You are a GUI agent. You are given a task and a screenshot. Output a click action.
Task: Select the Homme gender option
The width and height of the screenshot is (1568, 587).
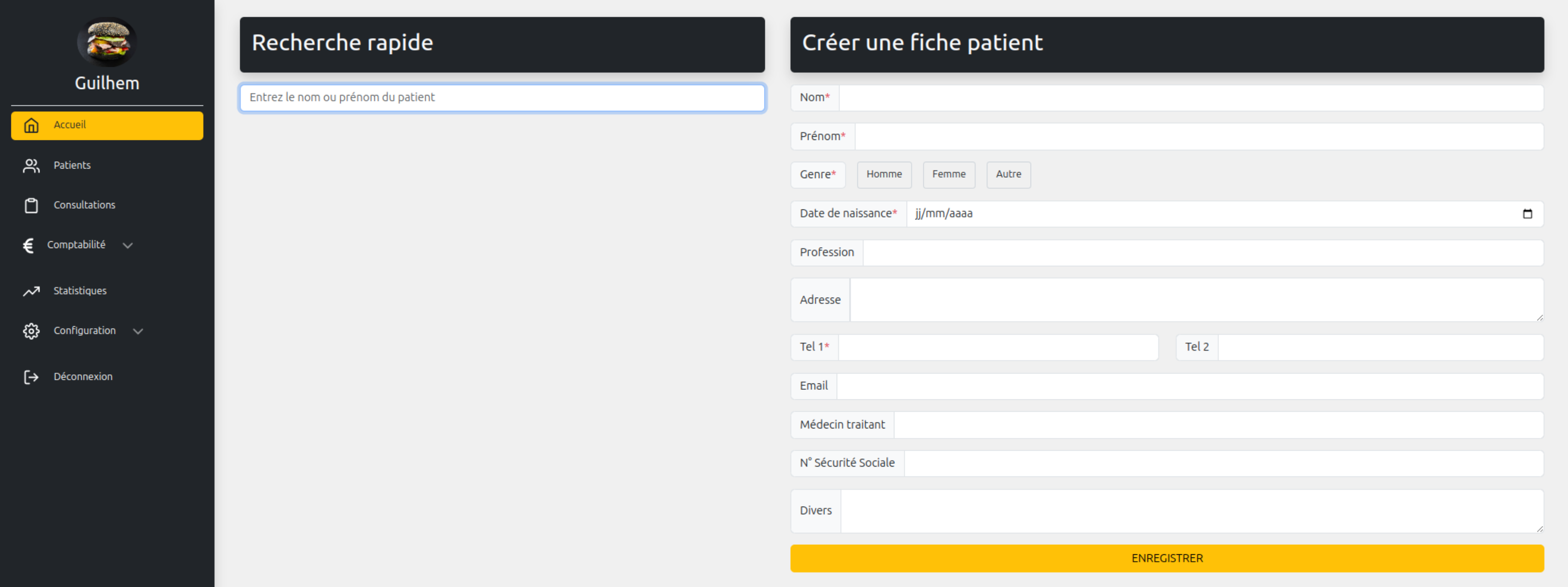pyautogui.click(x=884, y=175)
